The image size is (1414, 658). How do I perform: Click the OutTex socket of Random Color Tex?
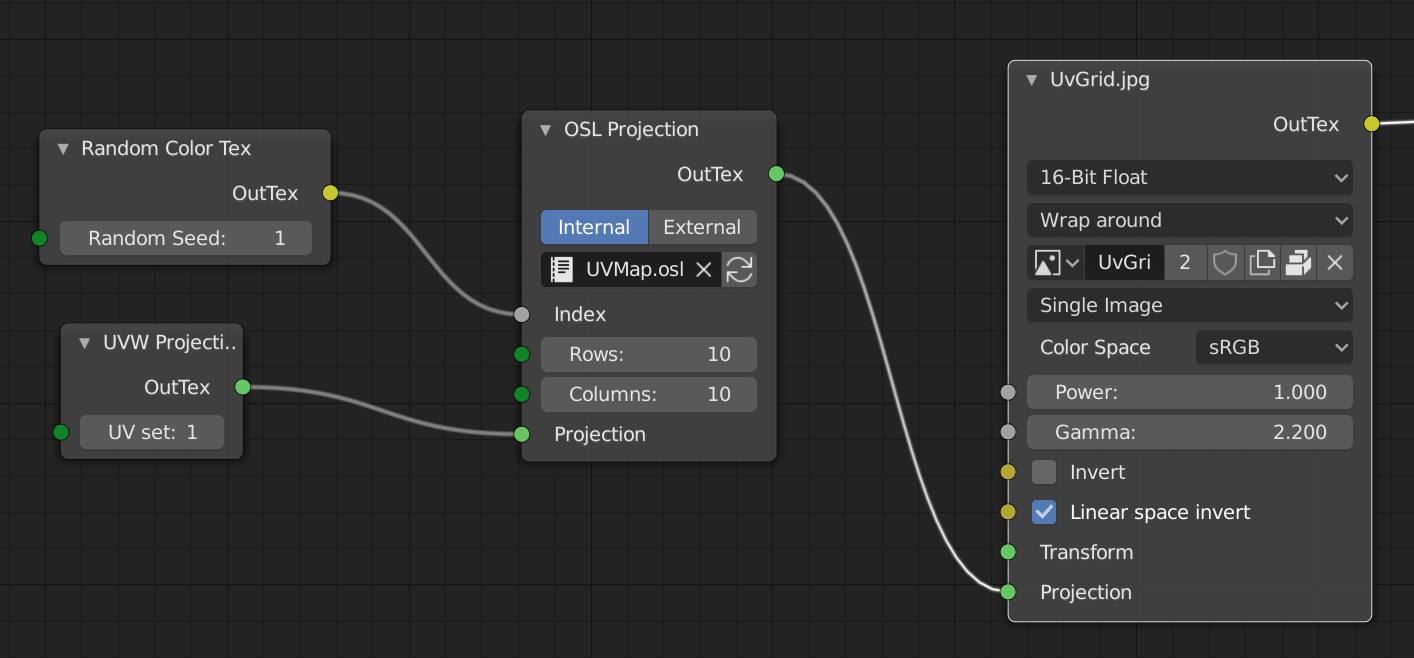click(331, 193)
